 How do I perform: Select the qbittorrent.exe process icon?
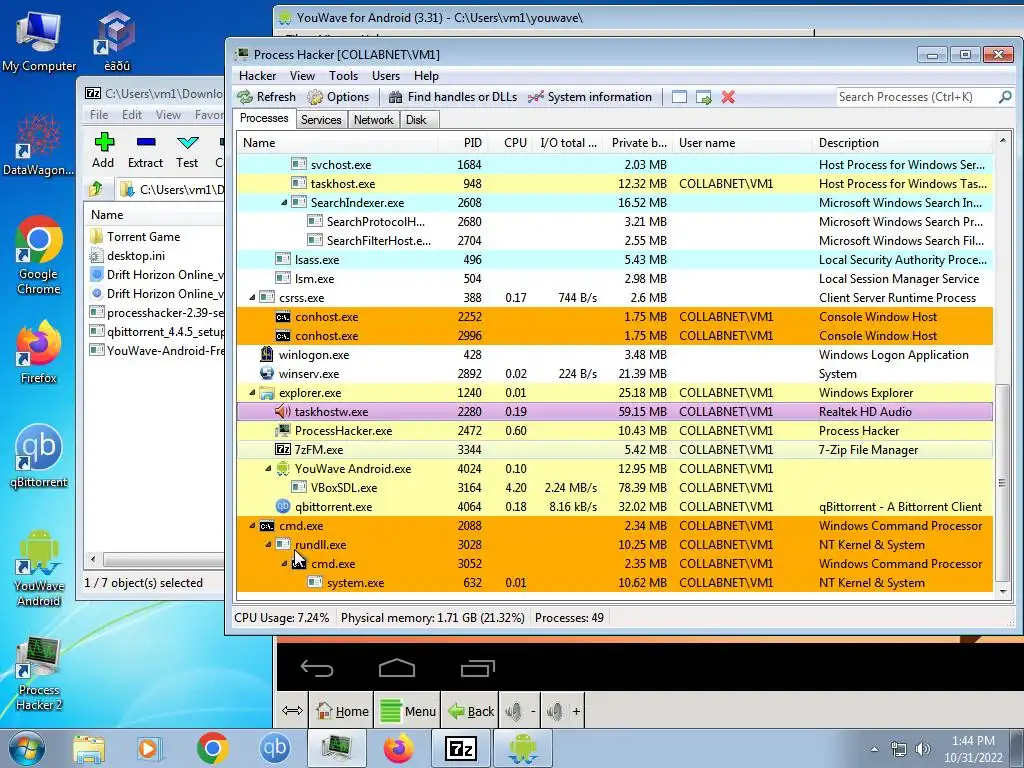tap(283, 507)
